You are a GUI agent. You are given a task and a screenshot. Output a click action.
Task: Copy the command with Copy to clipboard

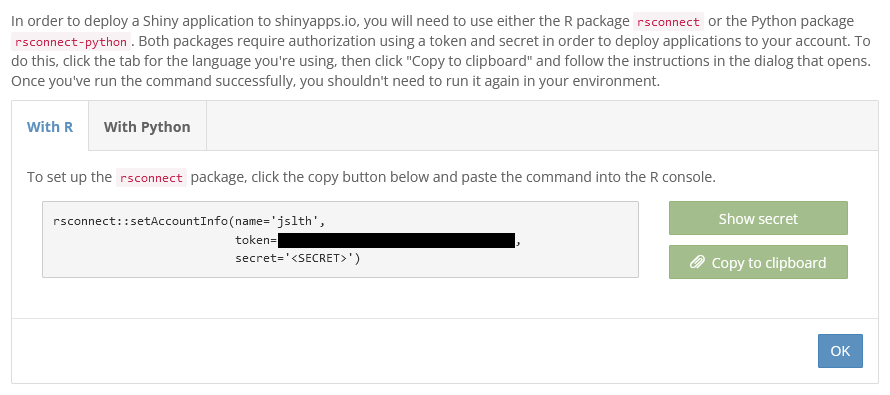pos(758,262)
